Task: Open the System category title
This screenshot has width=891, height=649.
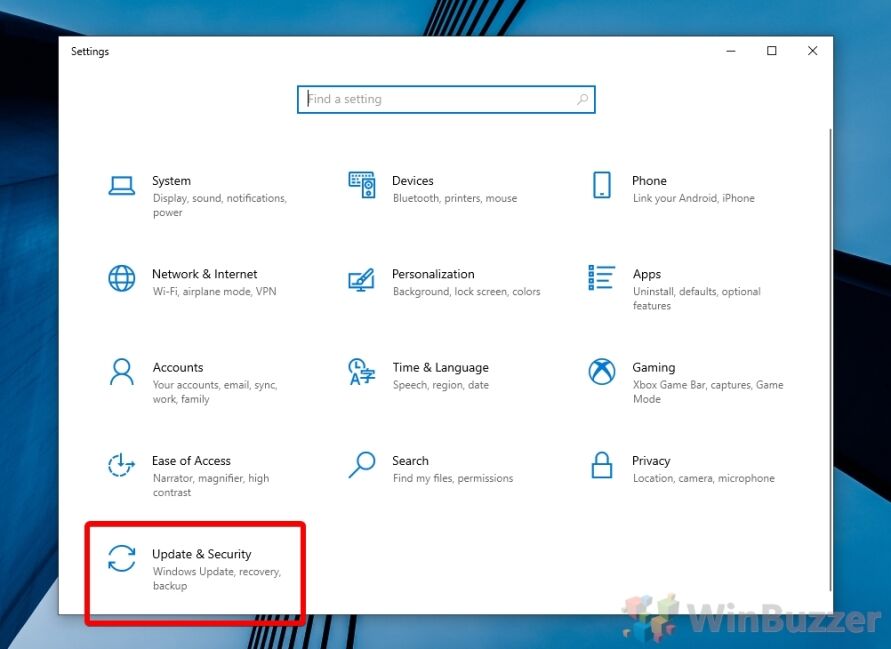Action: 171,181
